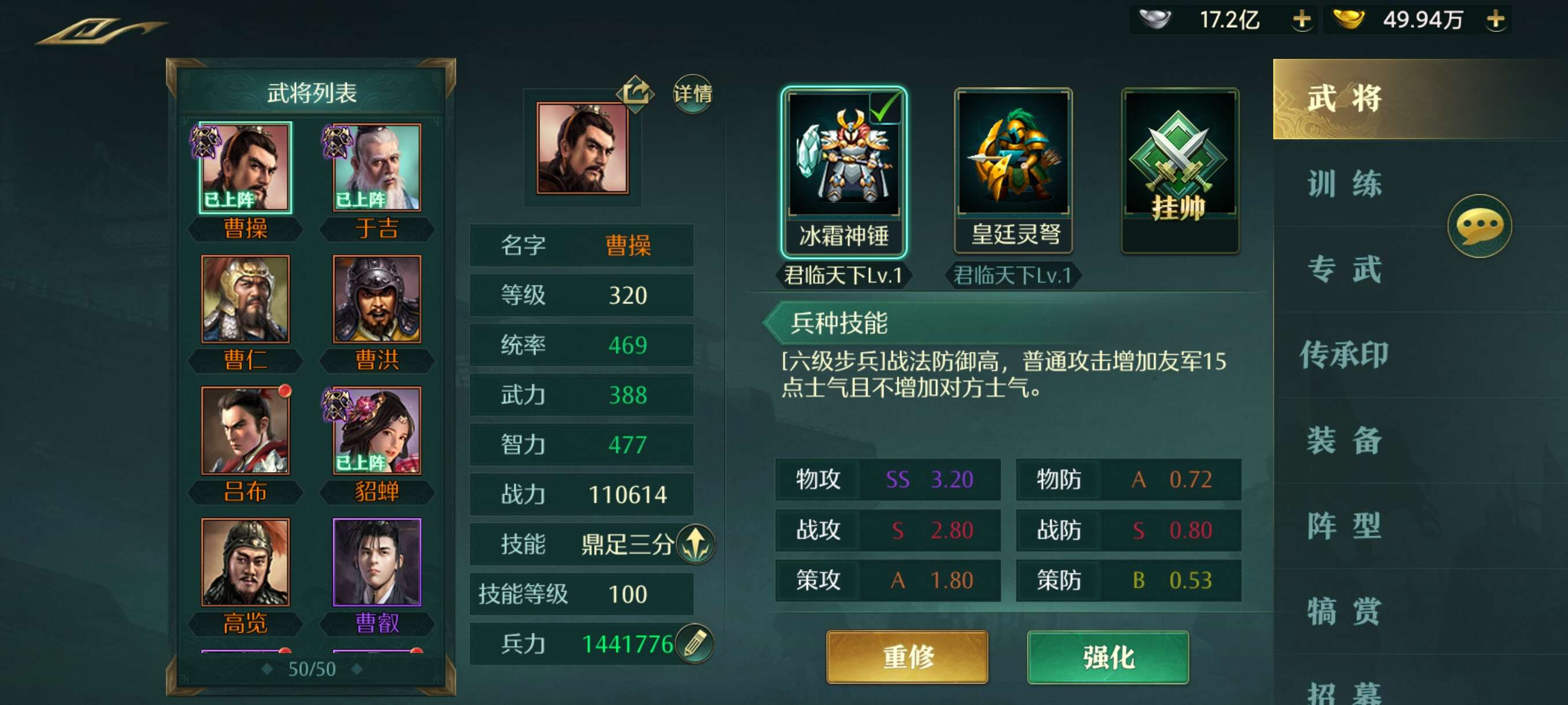Open the 阵型 formation tab
The height and width of the screenshot is (705, 1568).
tap(1345, 525)
